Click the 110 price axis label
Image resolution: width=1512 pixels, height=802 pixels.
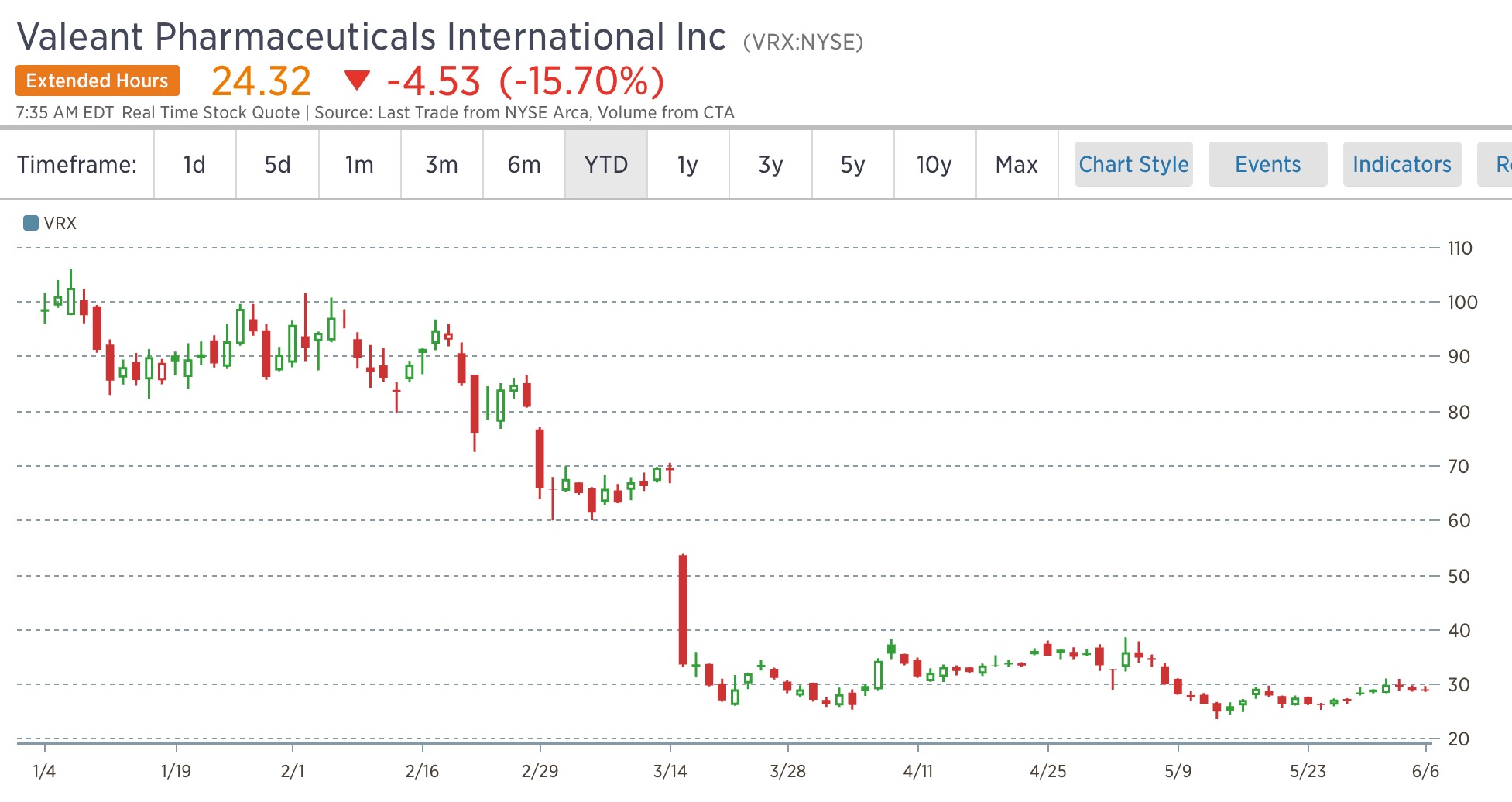[1460, 248]
